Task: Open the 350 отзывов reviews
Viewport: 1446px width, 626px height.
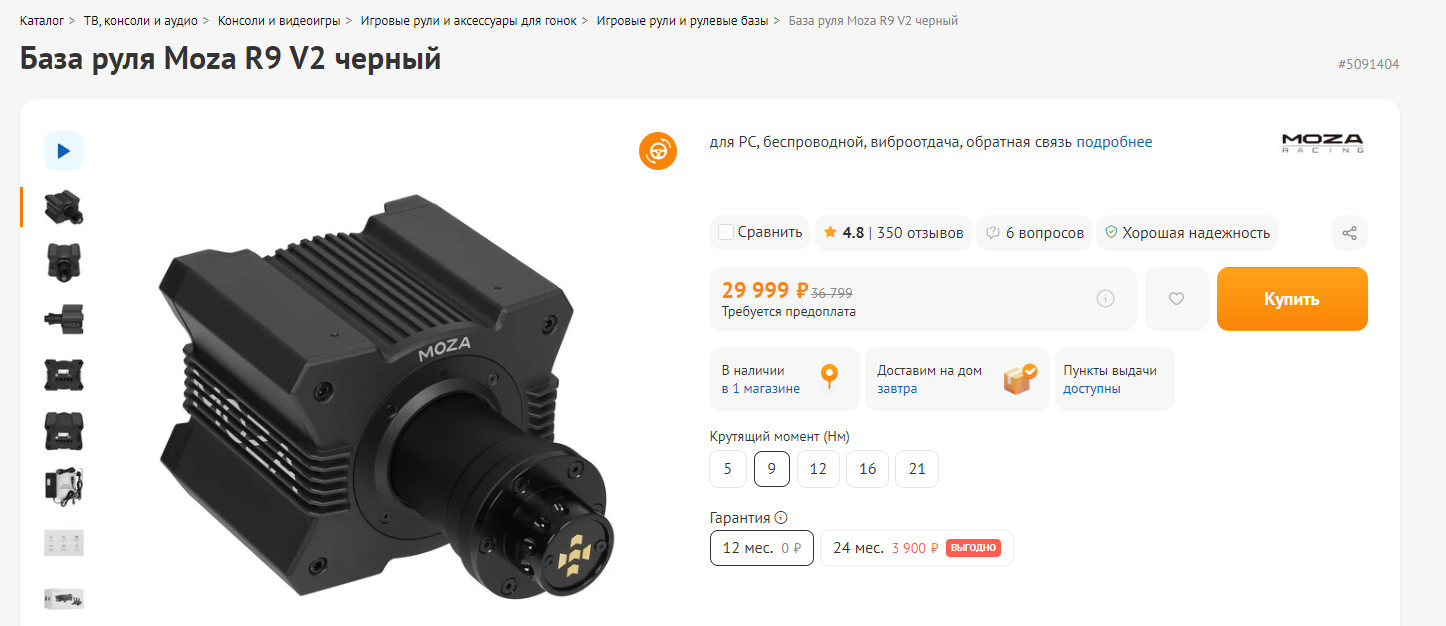Action: click(920, 233)
